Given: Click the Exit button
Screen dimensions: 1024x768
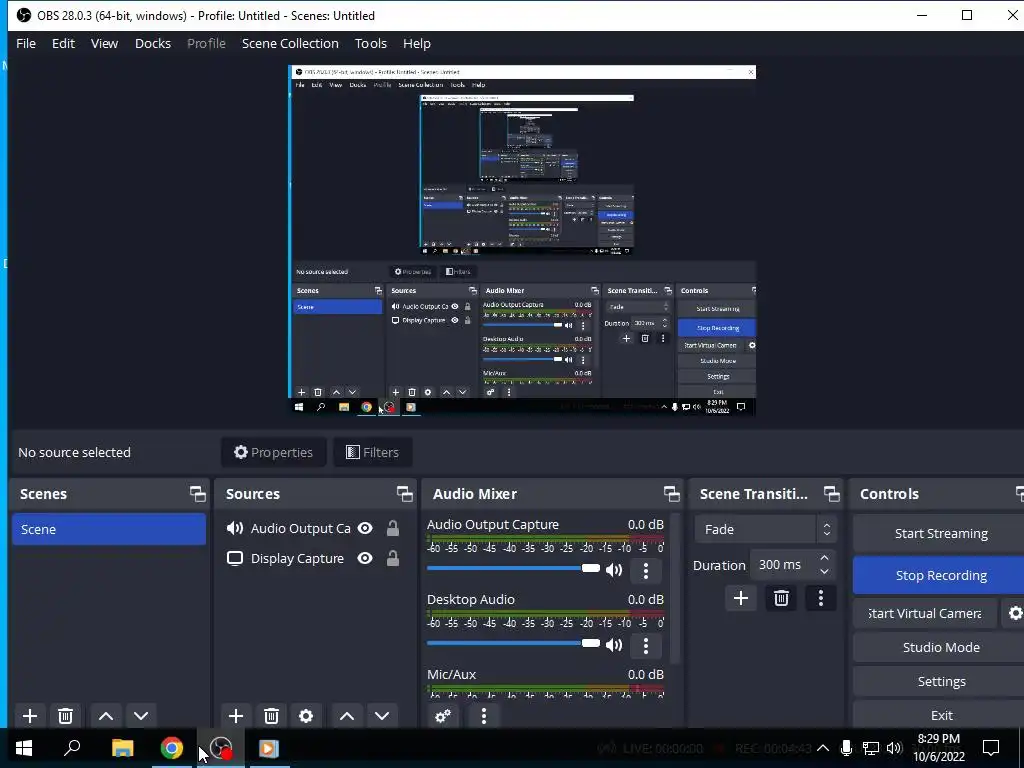Looking at the screenshot, I should click(940, 715).
